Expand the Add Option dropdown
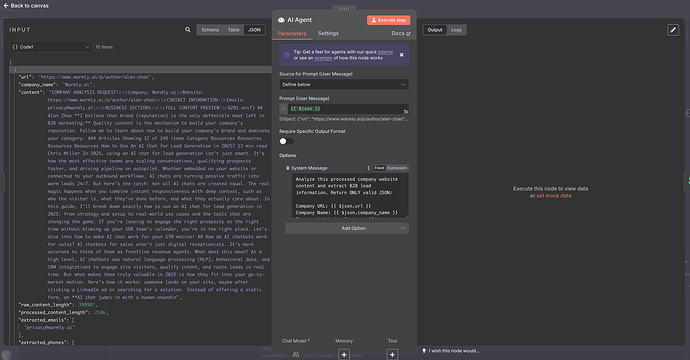690x360 pixels. (x=347, y=228)
